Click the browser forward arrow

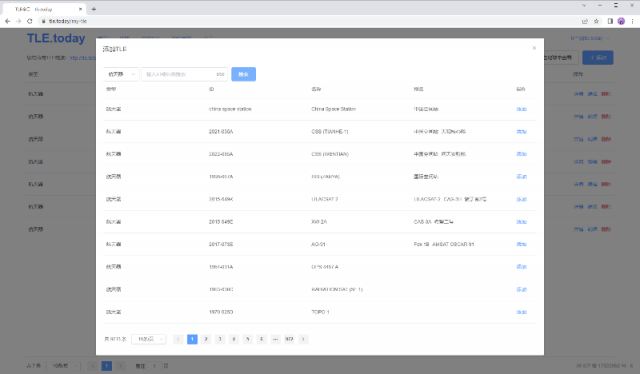(18, 21)
